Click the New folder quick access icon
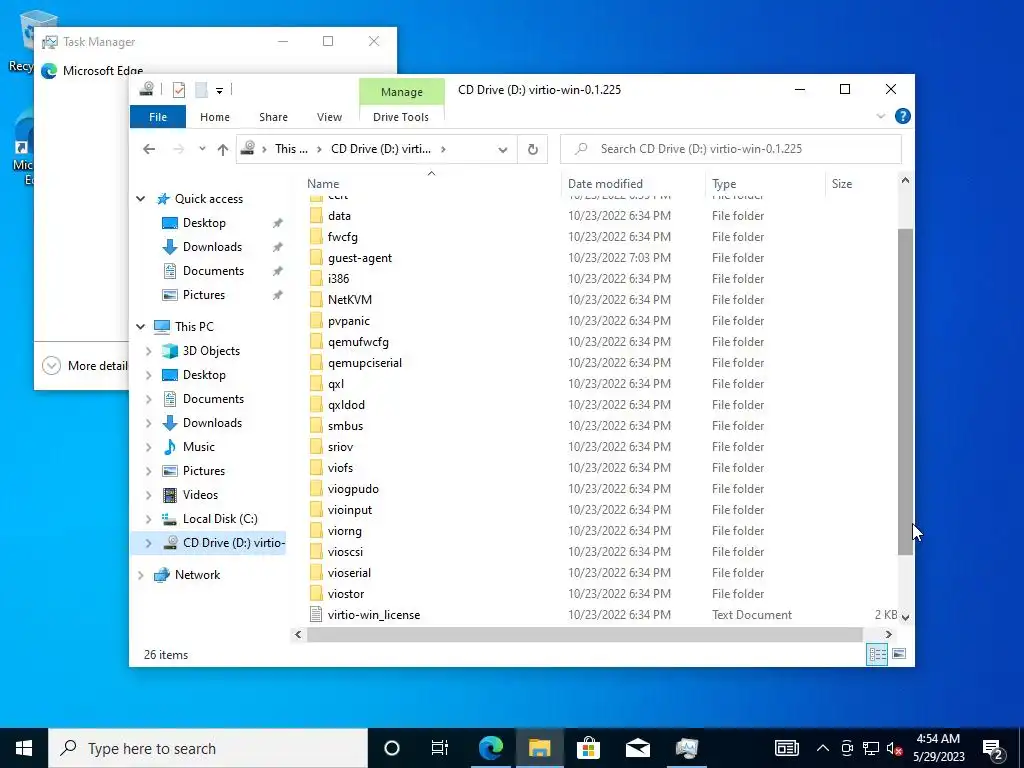1024x768 pixels. [x=201, y=89]
